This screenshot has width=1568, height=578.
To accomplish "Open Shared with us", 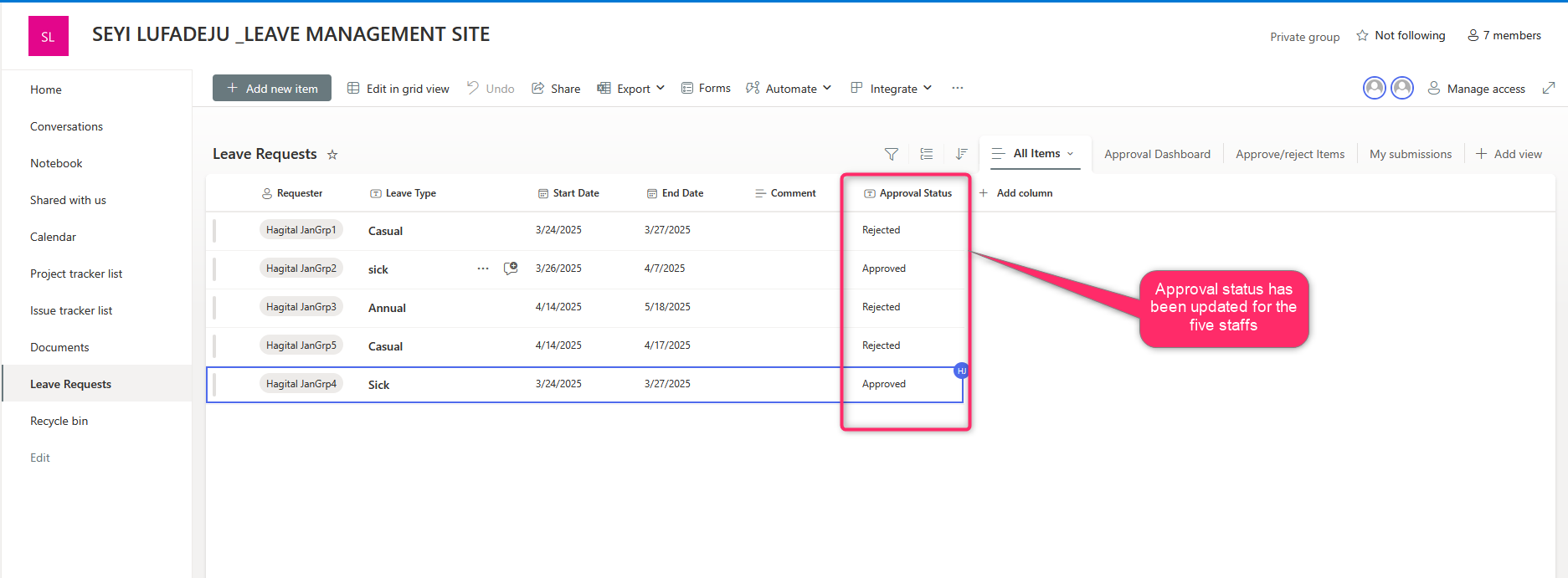I will [x=68, y=200].
